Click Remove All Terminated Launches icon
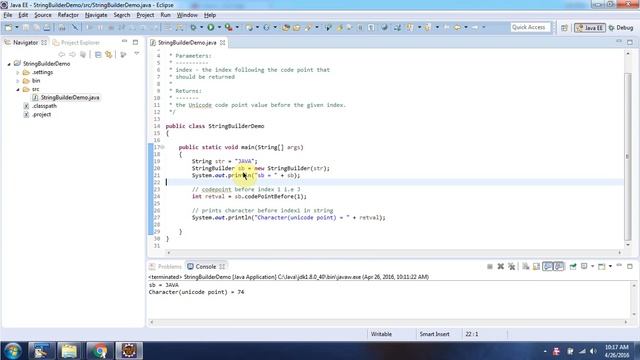 coord(511,267)
